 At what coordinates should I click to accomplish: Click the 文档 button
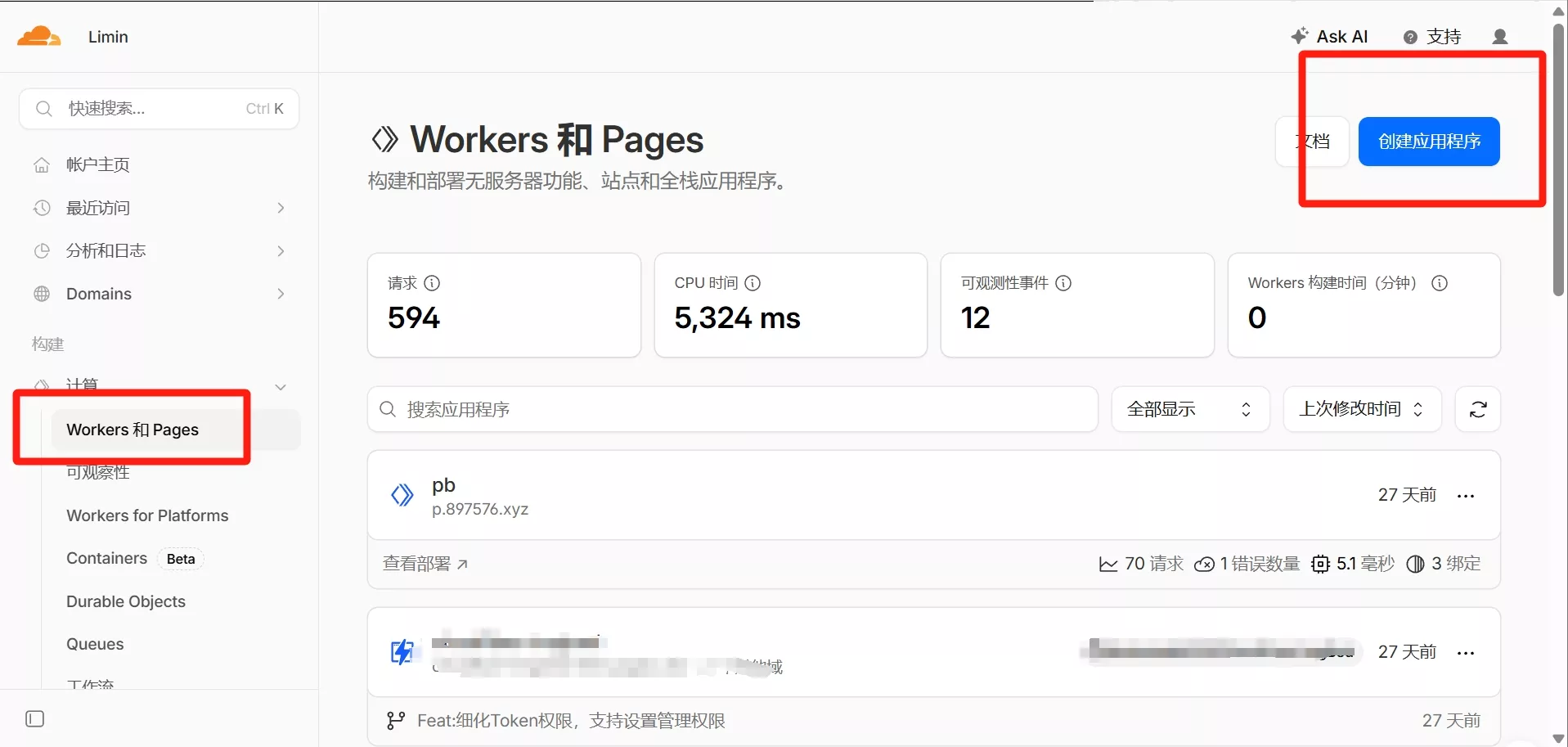[1312, 142]
